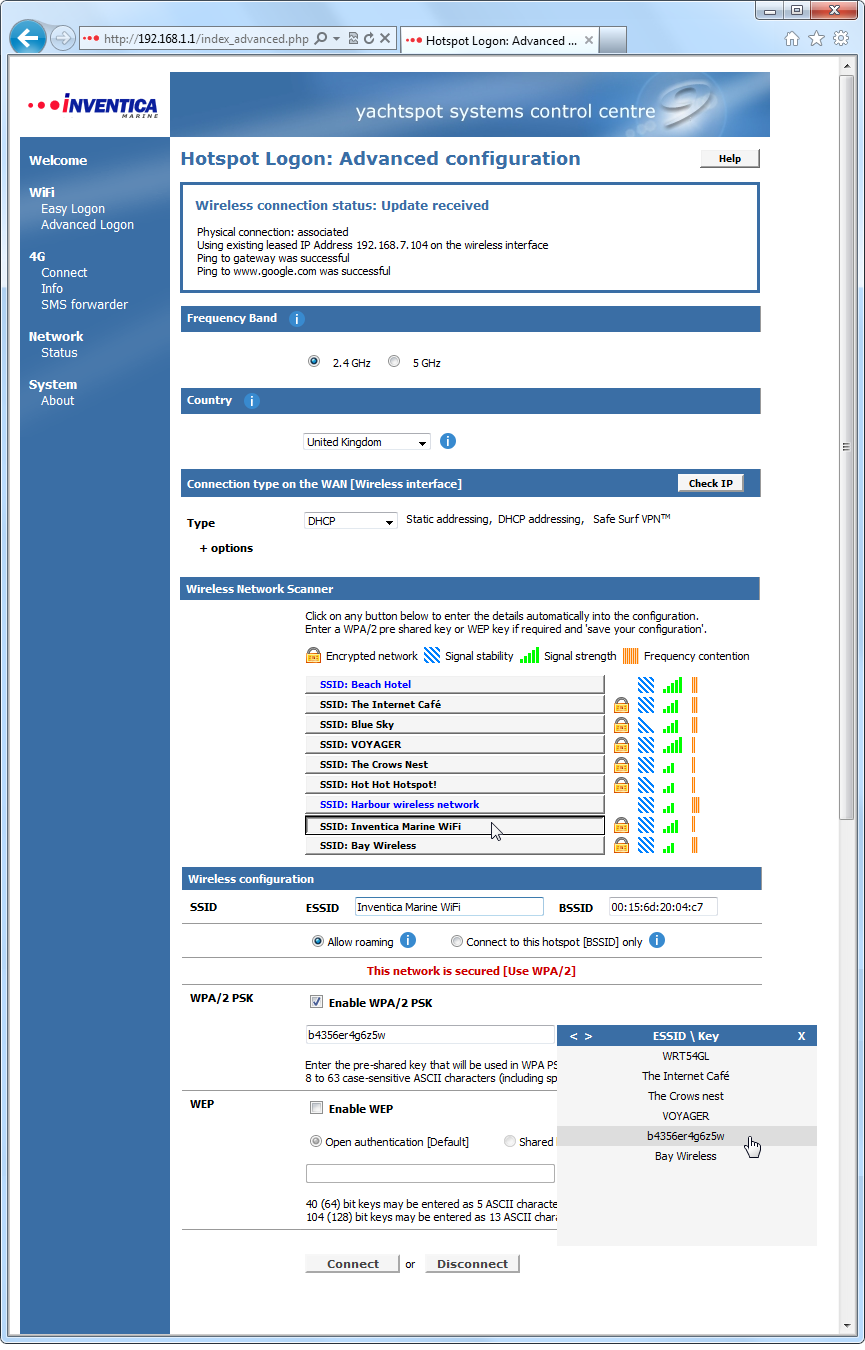Click the Signal stability legend icon
865x1350 pixels.
pyautogui.click(x=432, y=656)
